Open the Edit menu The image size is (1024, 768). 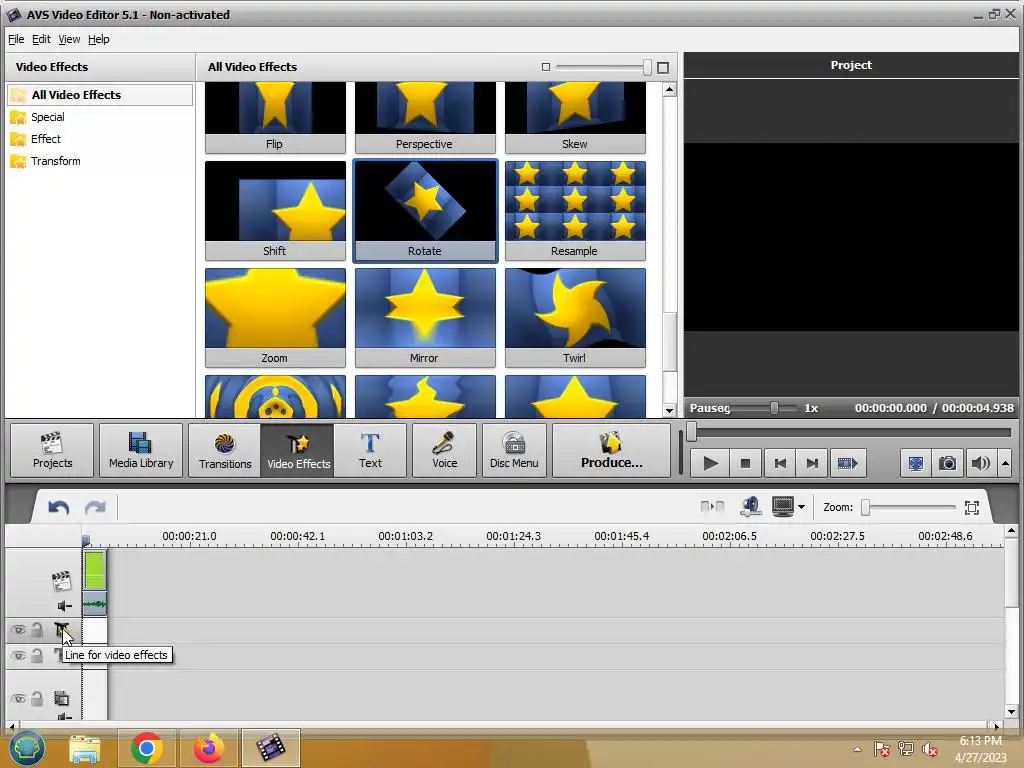41,39
